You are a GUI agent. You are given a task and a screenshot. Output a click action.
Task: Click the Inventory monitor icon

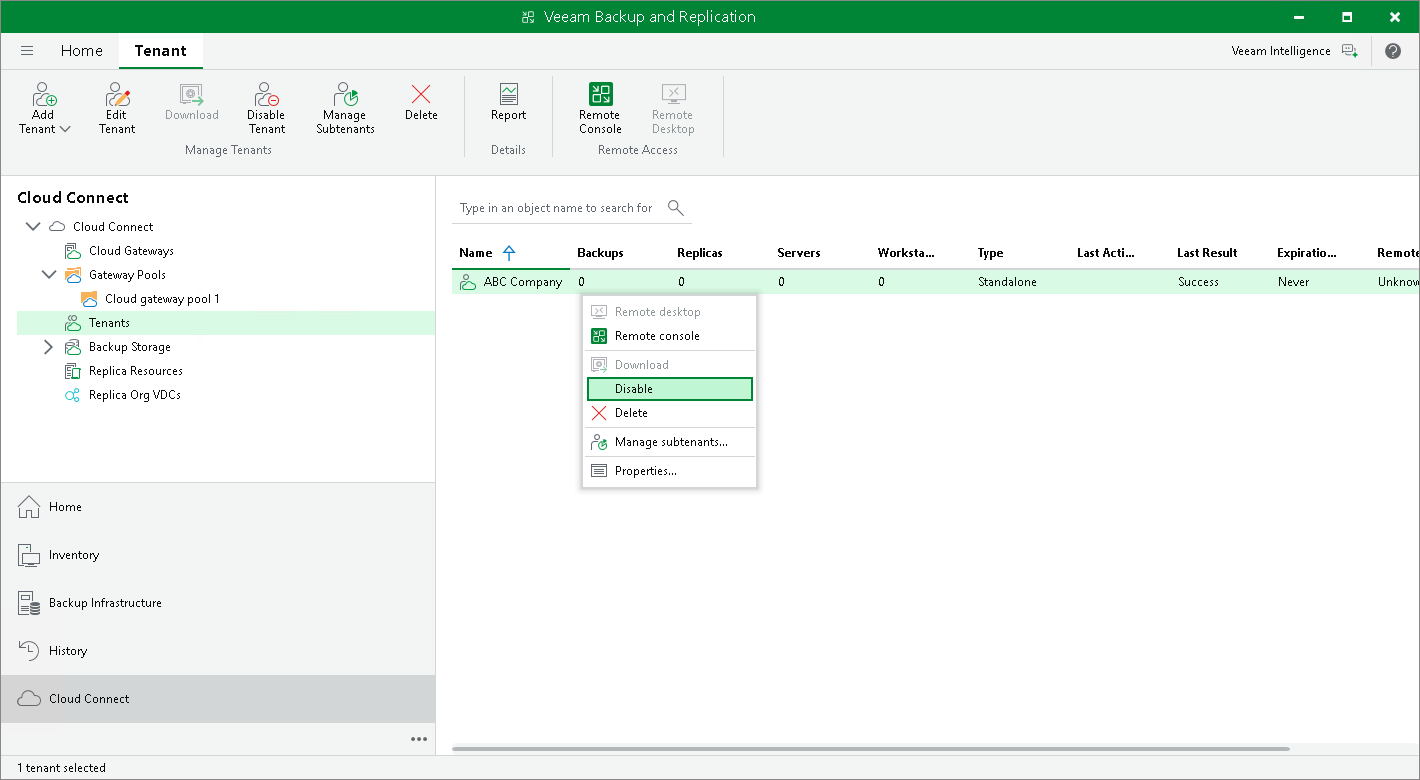click(30, 555)
